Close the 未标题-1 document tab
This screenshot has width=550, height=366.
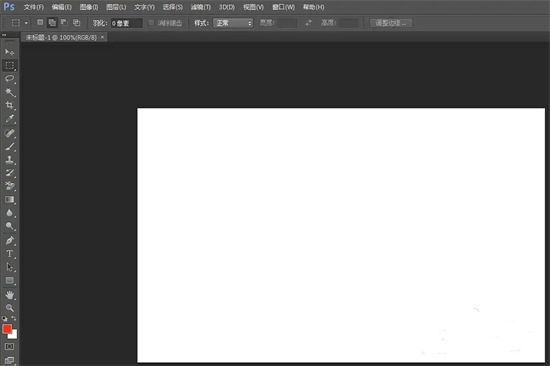102,37
